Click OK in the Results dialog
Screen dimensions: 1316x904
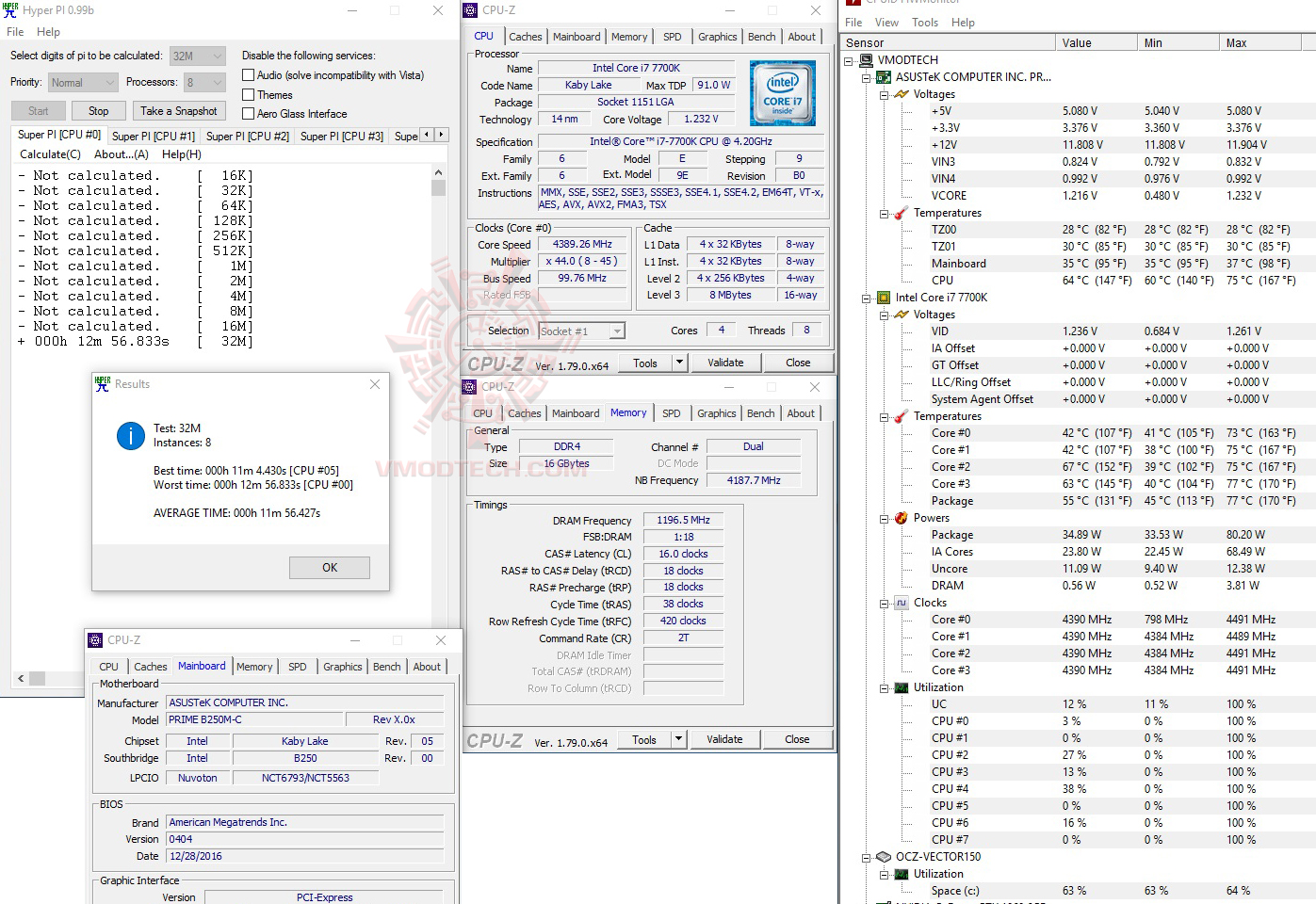pyautogui.click(x=330, y=568)
